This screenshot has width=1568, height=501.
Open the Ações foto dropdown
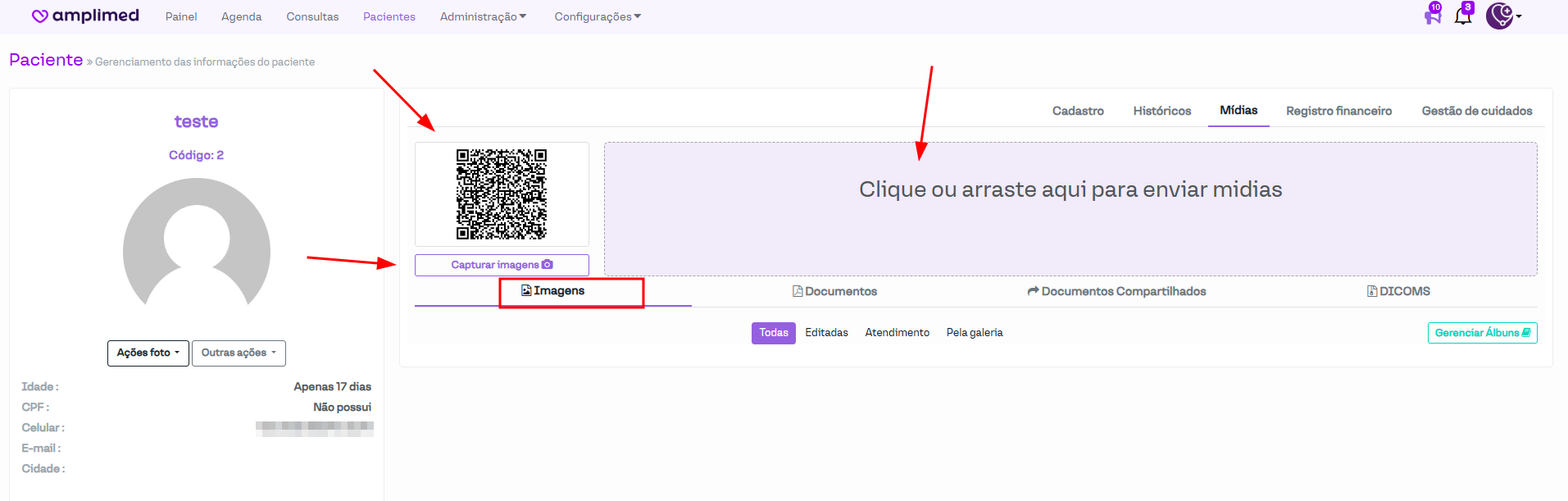[x=148, y=353]
